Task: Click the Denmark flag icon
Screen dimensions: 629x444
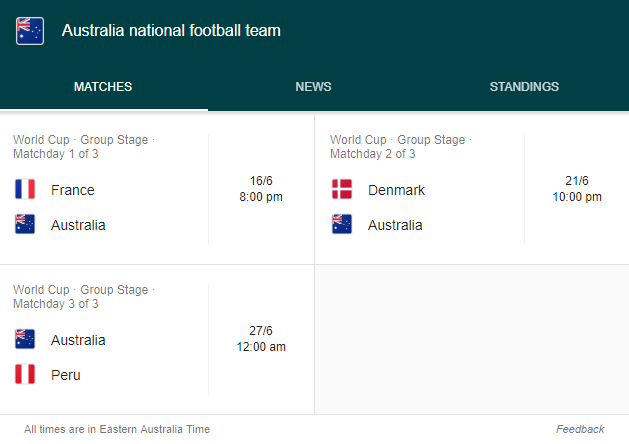Action: coord(342,189)
